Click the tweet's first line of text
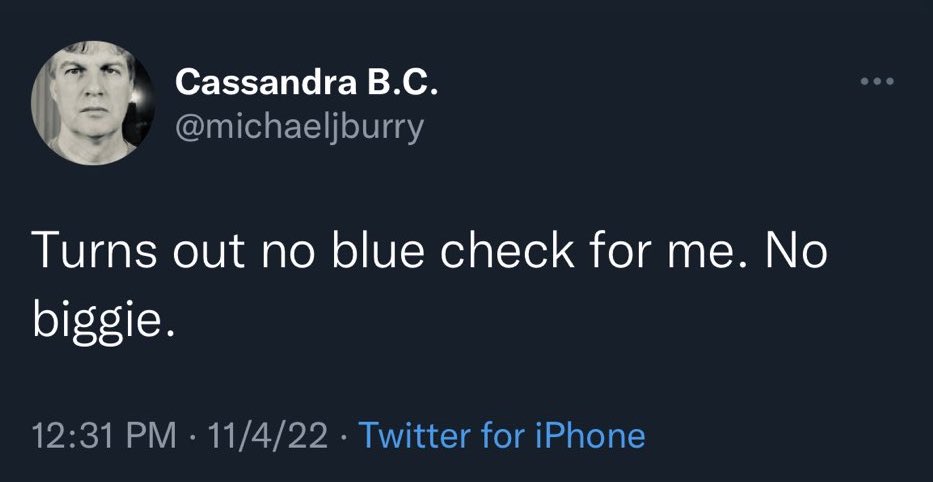 click(431, 255)
